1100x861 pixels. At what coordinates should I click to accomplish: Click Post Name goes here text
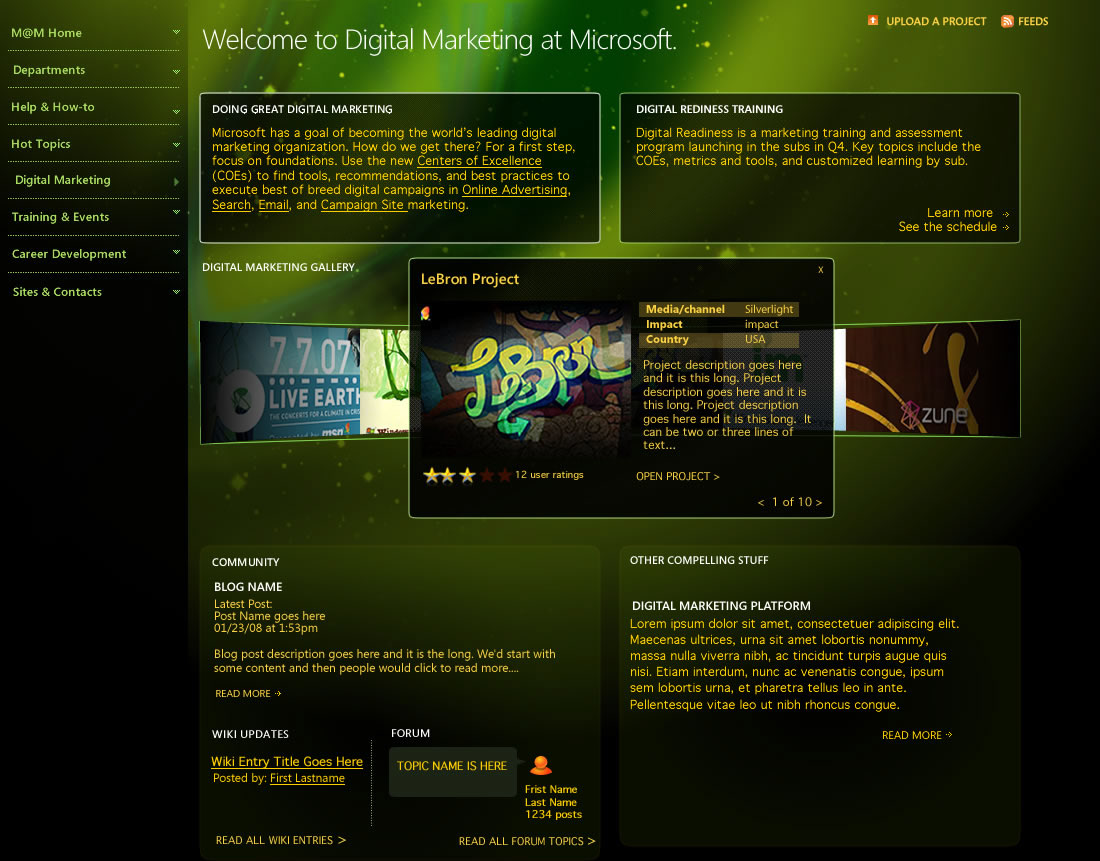pyautogui.click(x=269, y=616)
